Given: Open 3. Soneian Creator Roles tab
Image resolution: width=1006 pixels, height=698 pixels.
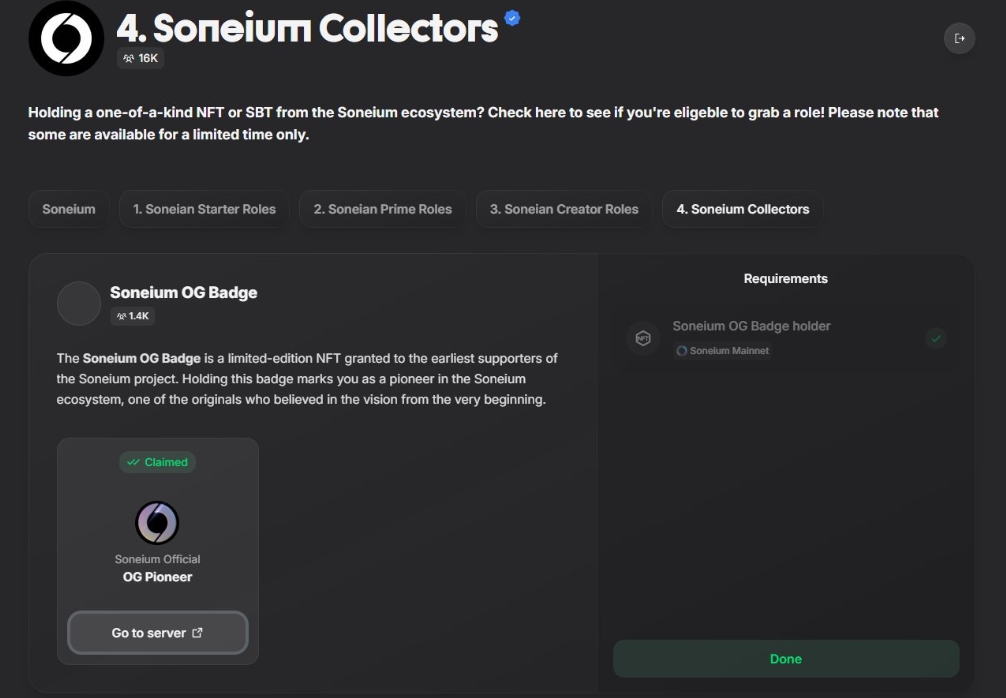Looking at the screenshot, I should [x=564, y=209].
